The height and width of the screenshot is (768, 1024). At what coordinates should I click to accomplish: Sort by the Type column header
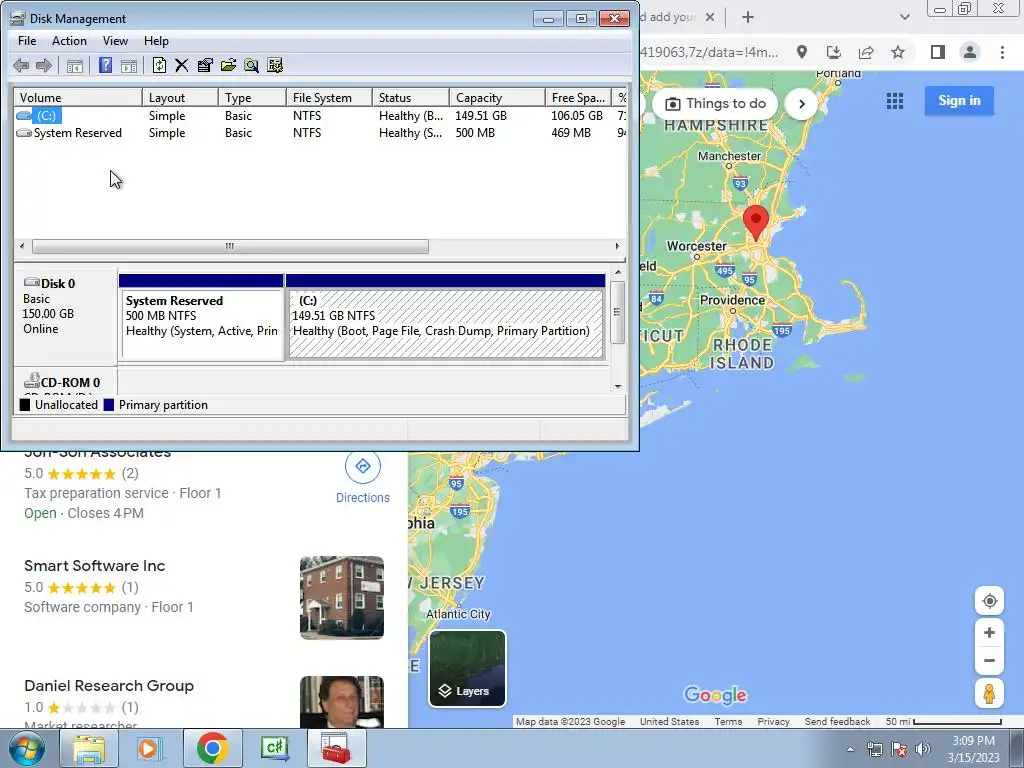(252, 97)
